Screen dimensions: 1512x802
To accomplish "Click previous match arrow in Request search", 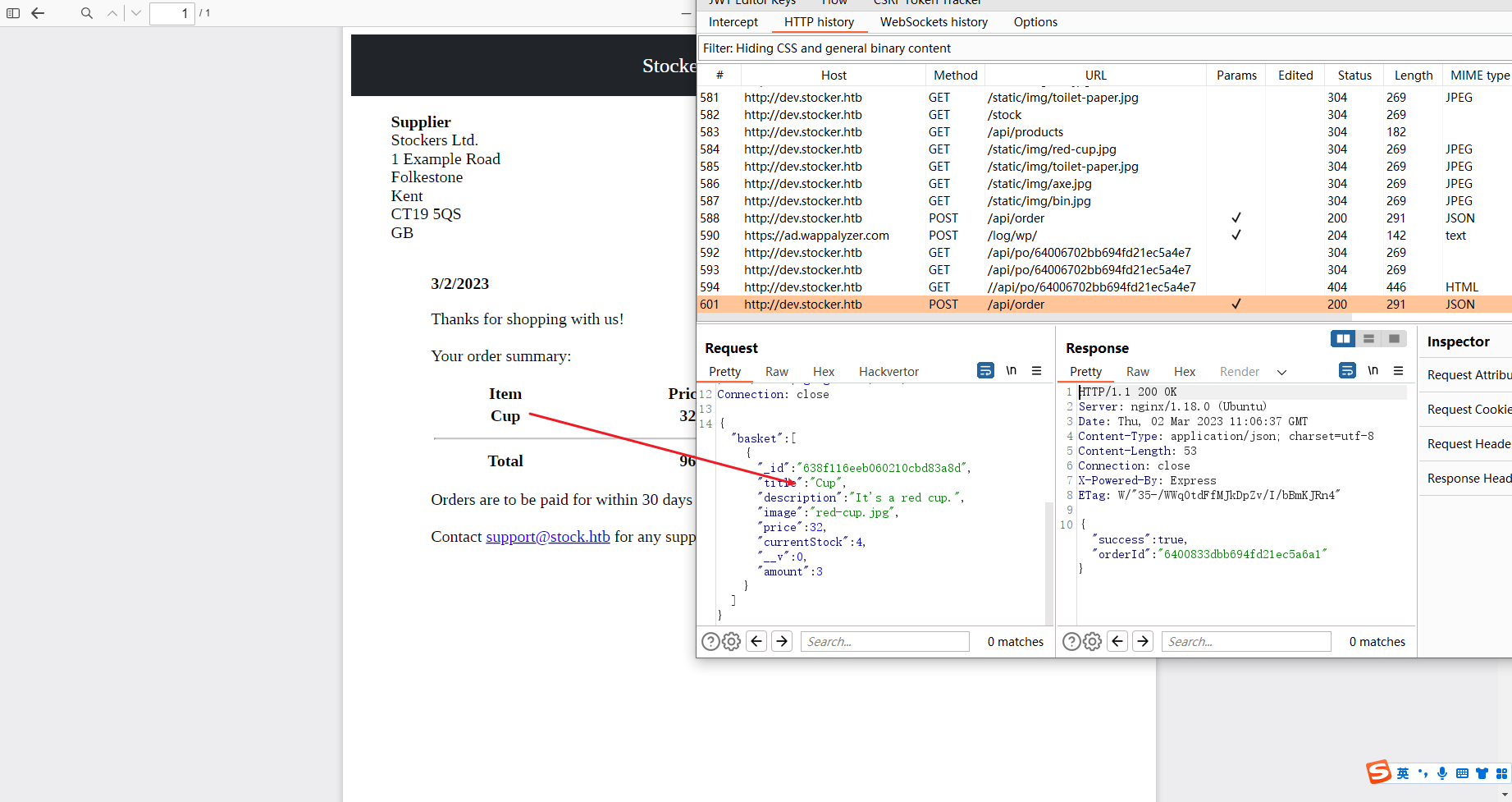I will 757,641.
